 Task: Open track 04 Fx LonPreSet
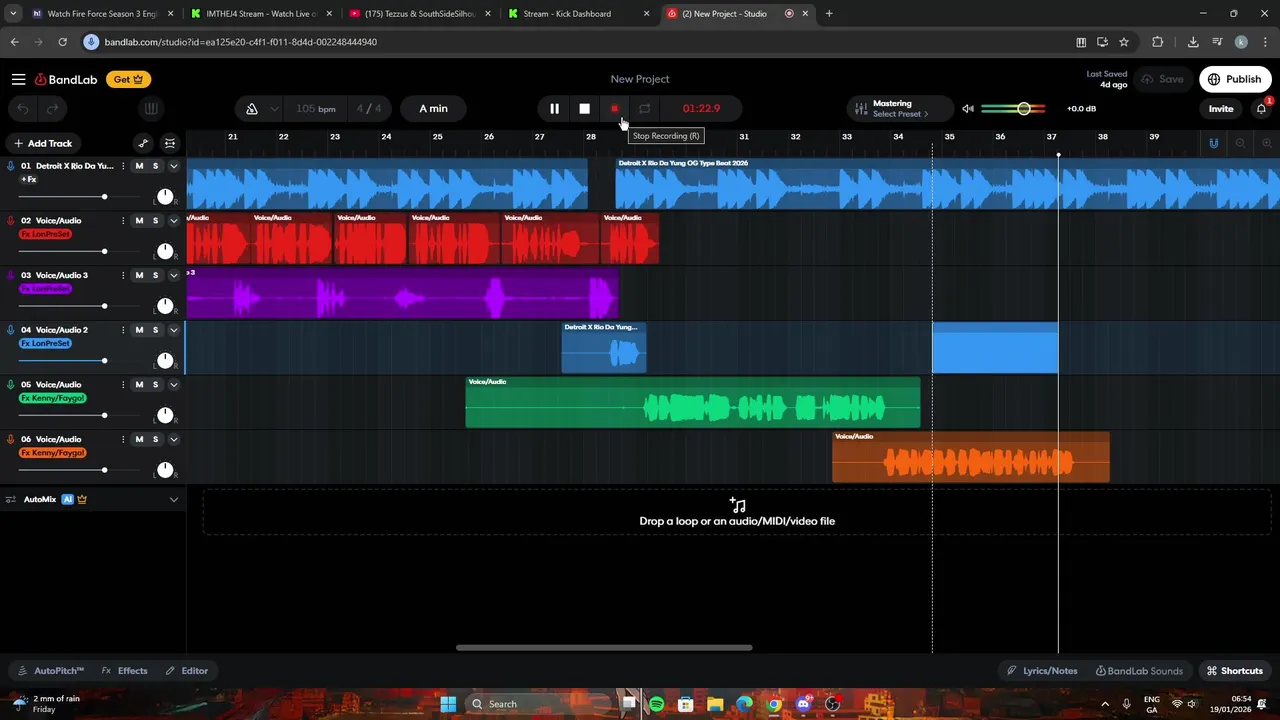coord(45,343)
